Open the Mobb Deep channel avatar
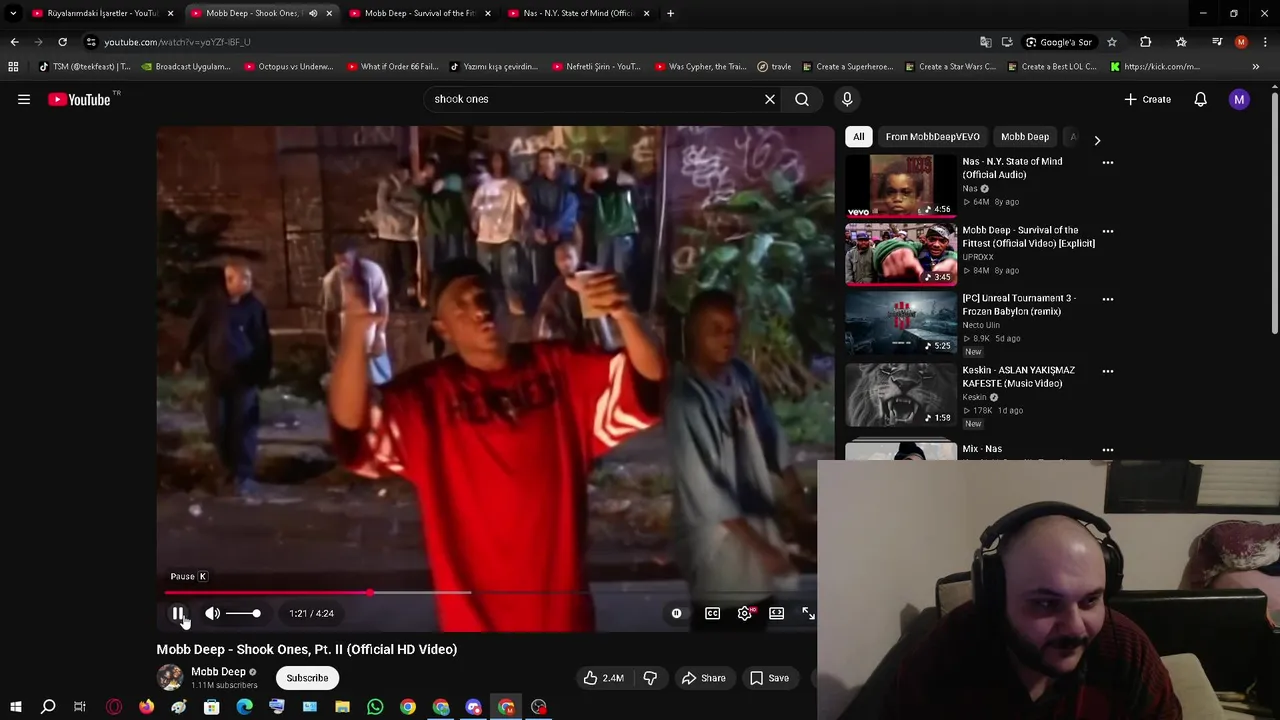The height and width of the screenshot is (720, 1280). pos(170,677)
